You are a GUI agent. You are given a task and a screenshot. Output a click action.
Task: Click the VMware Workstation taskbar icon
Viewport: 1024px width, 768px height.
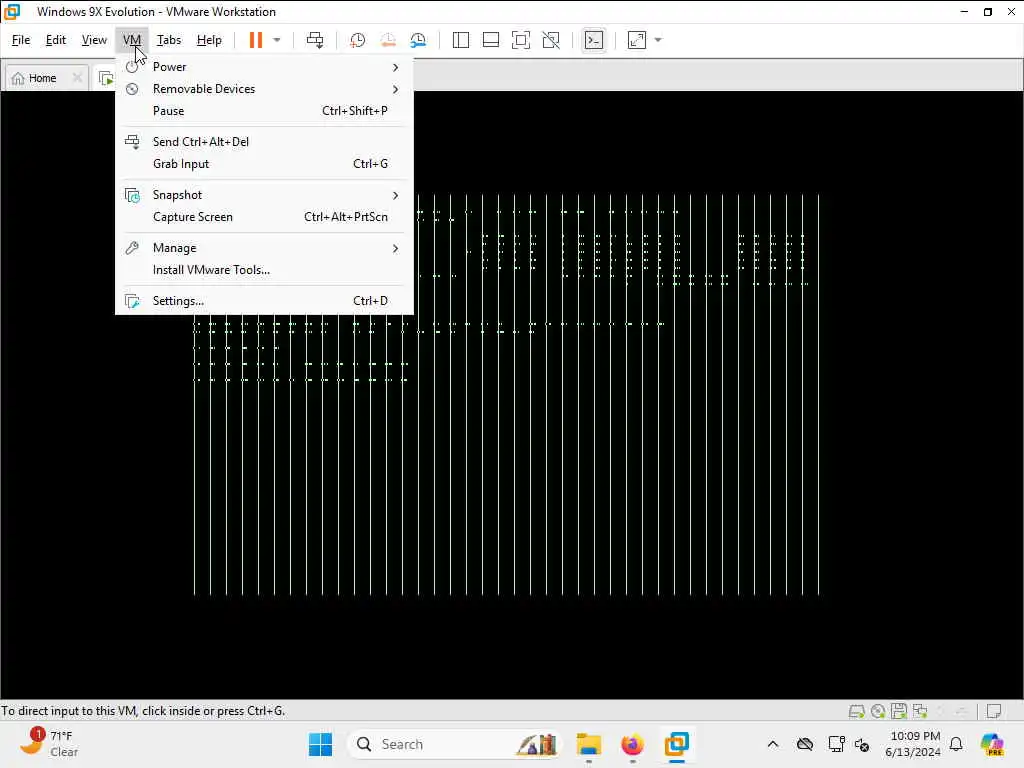click(677, 744)
